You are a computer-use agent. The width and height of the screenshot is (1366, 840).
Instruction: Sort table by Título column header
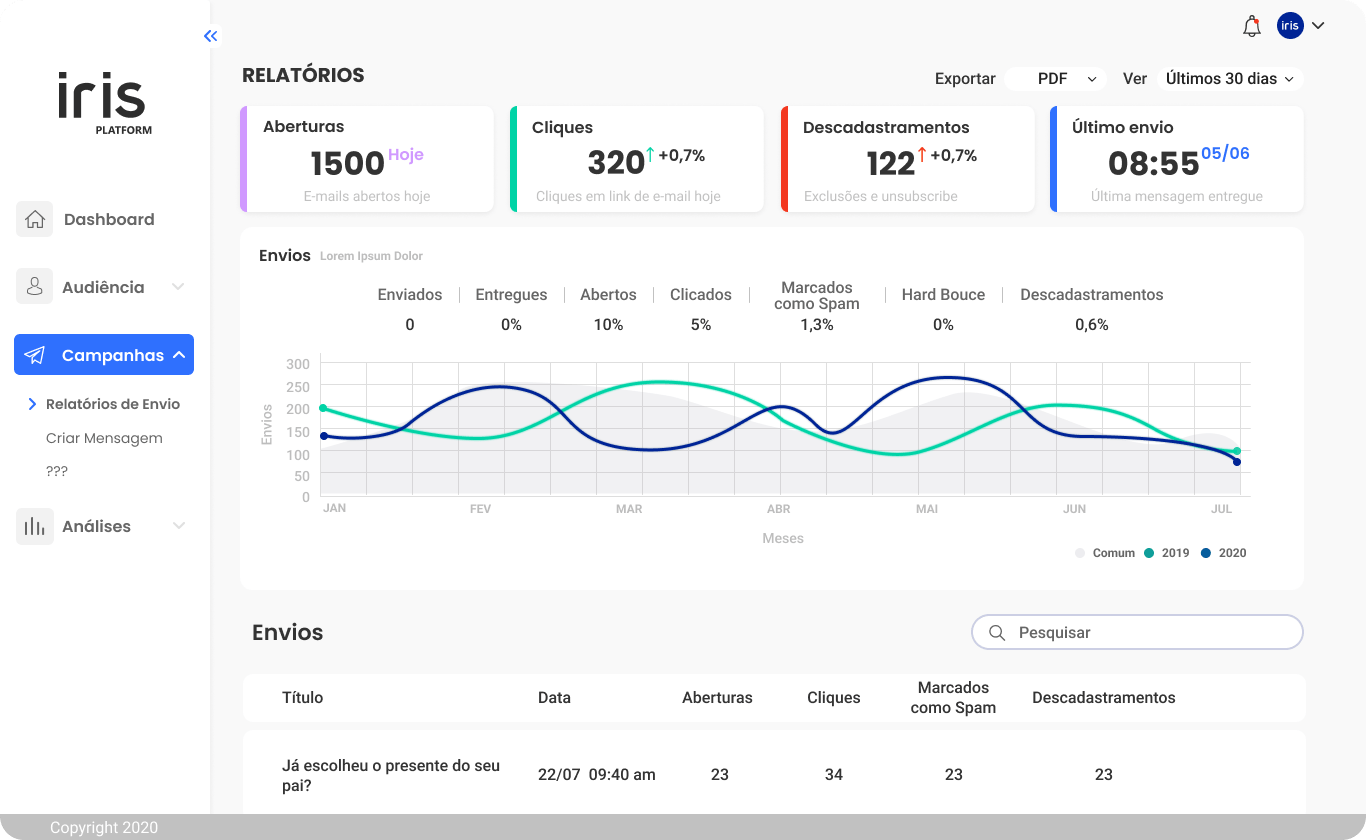click(x=303, y=698)
